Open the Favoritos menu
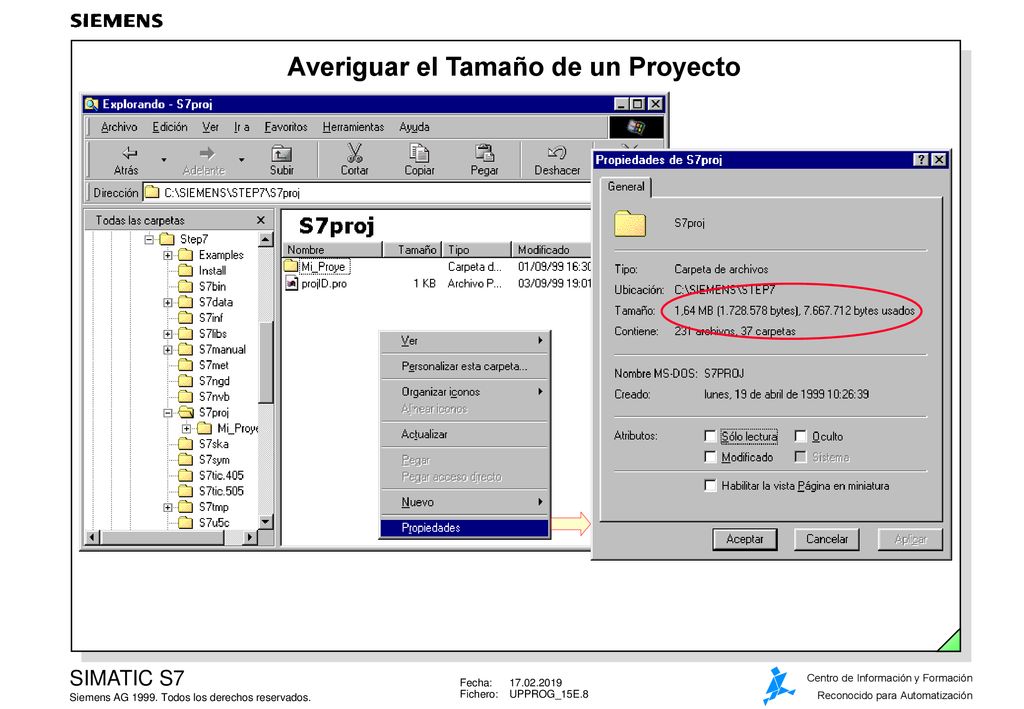 (285, 127)
